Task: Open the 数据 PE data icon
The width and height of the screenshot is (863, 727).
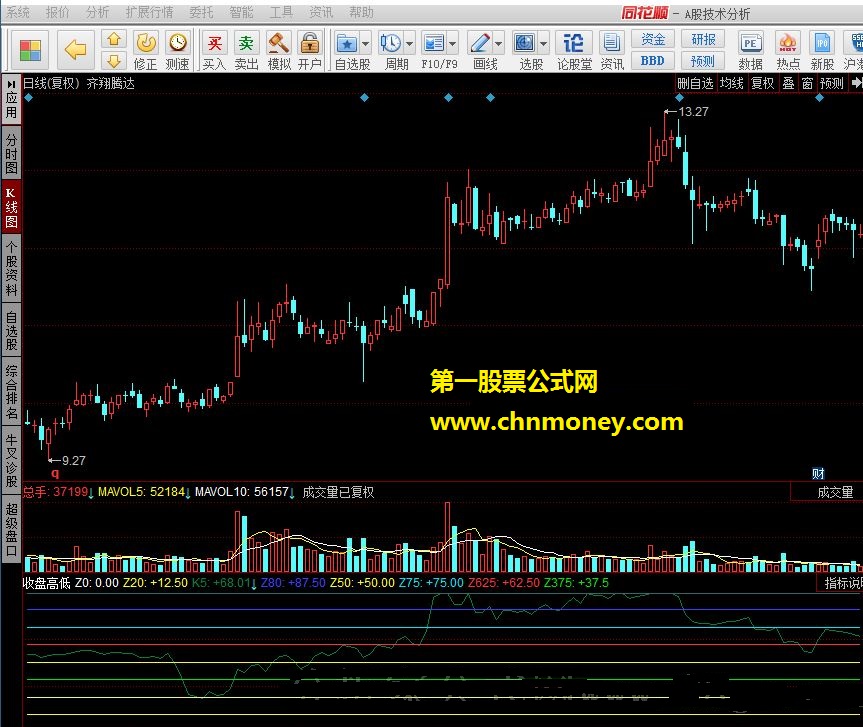Action: (750, 51)
